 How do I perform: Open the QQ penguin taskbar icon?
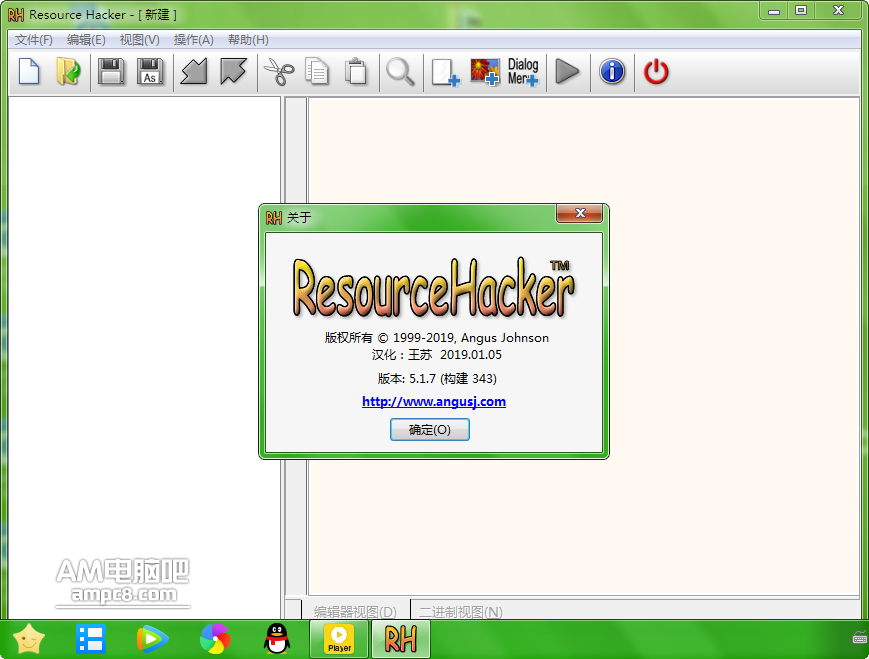click(x=277, y=639)
